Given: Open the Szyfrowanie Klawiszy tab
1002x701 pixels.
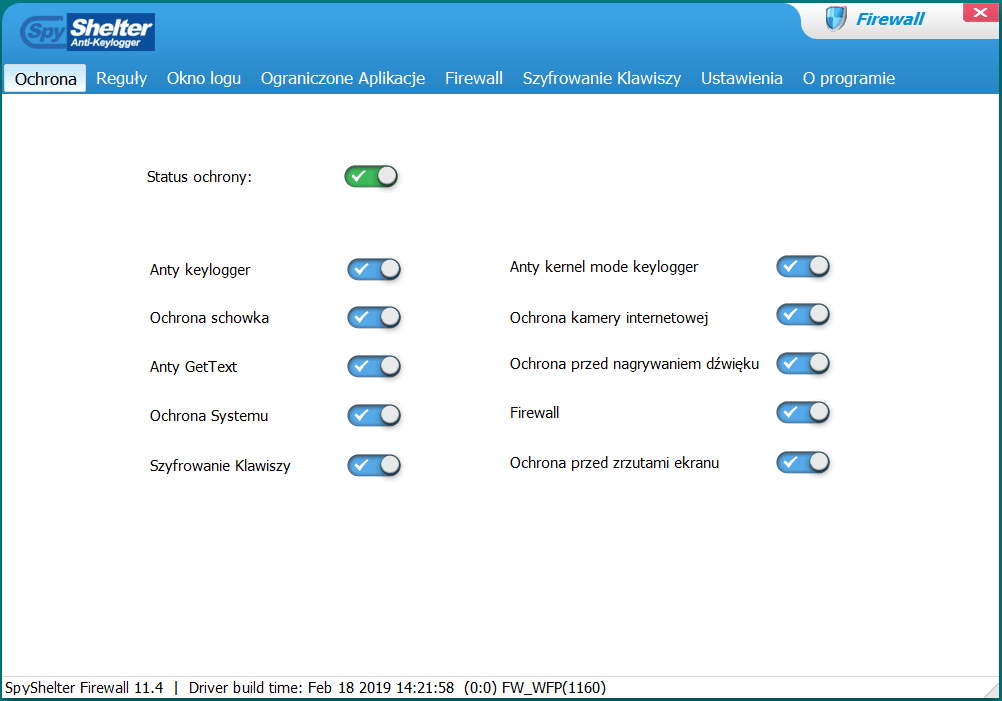Looking at the screenshot, I should [602, 79].
